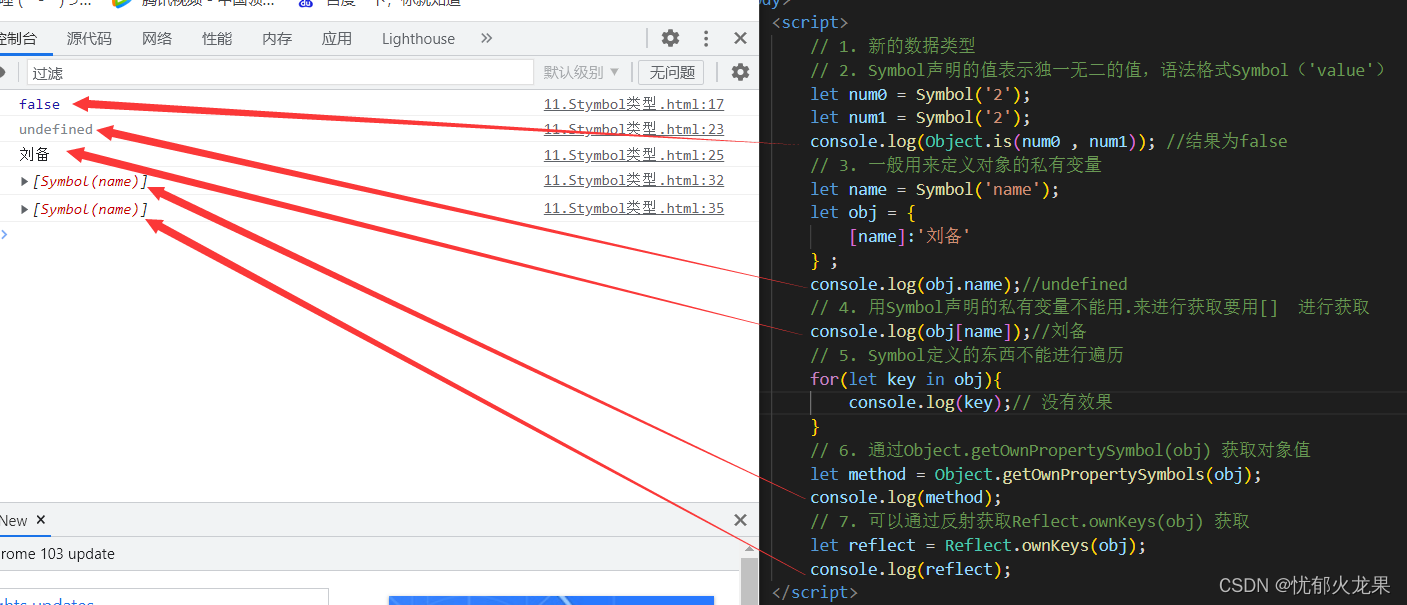Open source link 11.Stymbol类型.html:23
This screenshot has width=1407, height=605.
coord(633,129)
